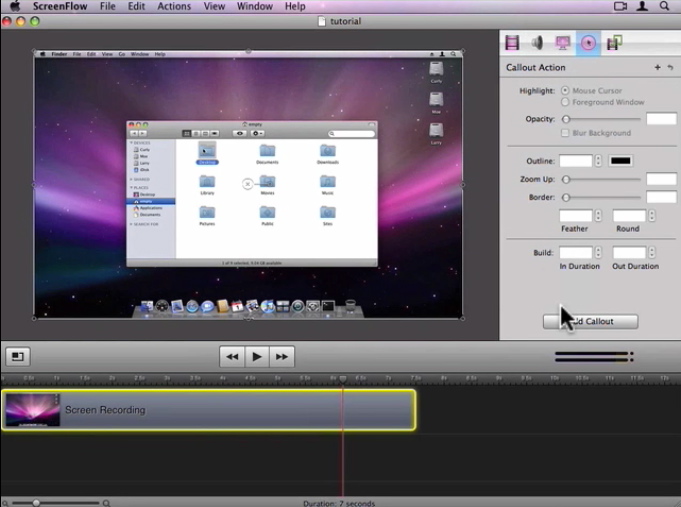Open the Video properties tab icon
This screenshot has width=681, height=507.
pyautogui.click(x=512, y=43)
